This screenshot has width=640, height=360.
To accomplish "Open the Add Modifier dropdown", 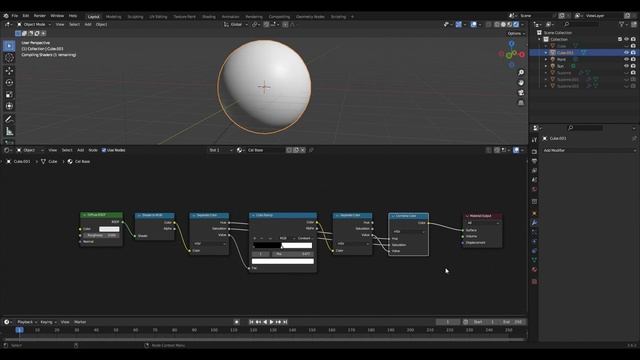I will (589, 150).
